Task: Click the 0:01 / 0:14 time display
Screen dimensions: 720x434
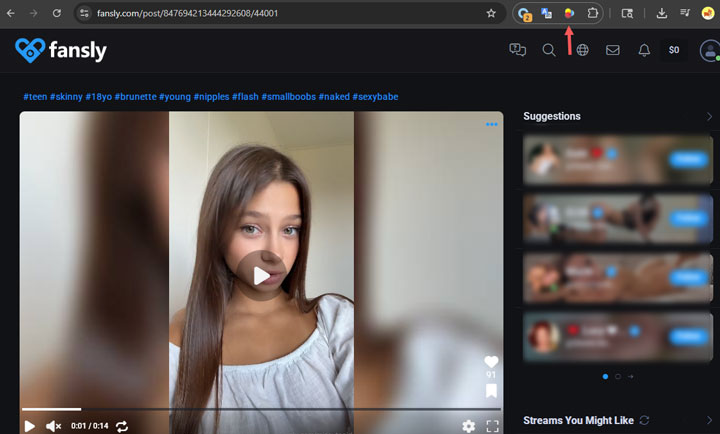Action: tap(90, 426)
